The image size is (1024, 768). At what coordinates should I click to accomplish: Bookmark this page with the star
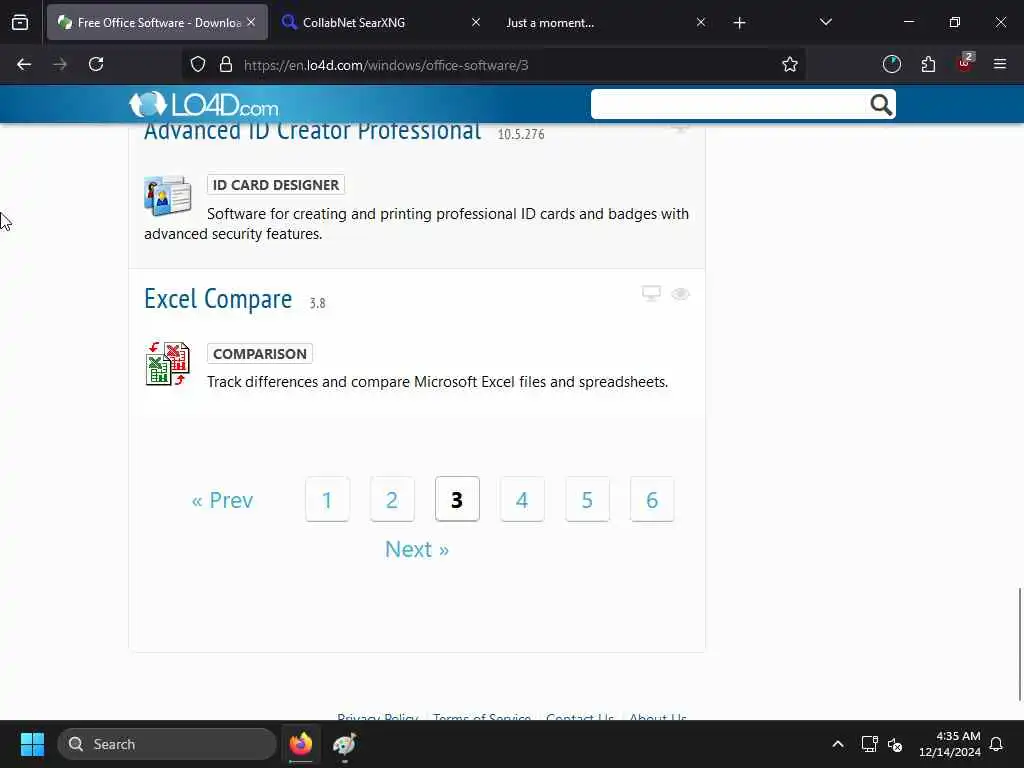[x=790, y=65]
